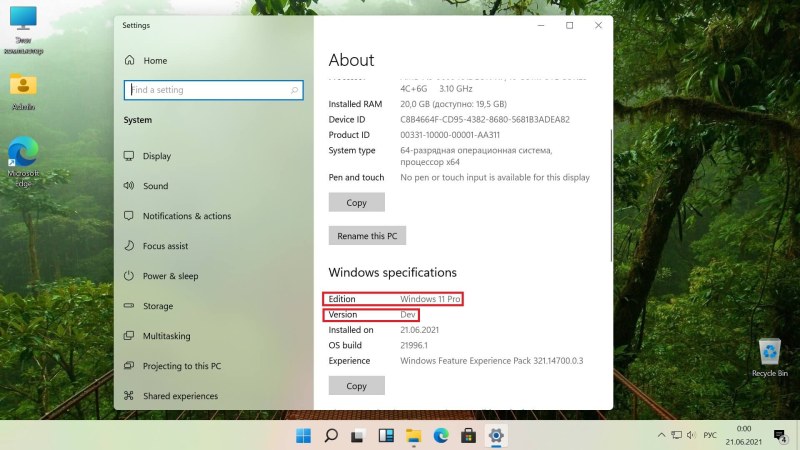Viewport: 800px width, 450px height.
Task: Go to Settings Home
Action: click(154, 60)
